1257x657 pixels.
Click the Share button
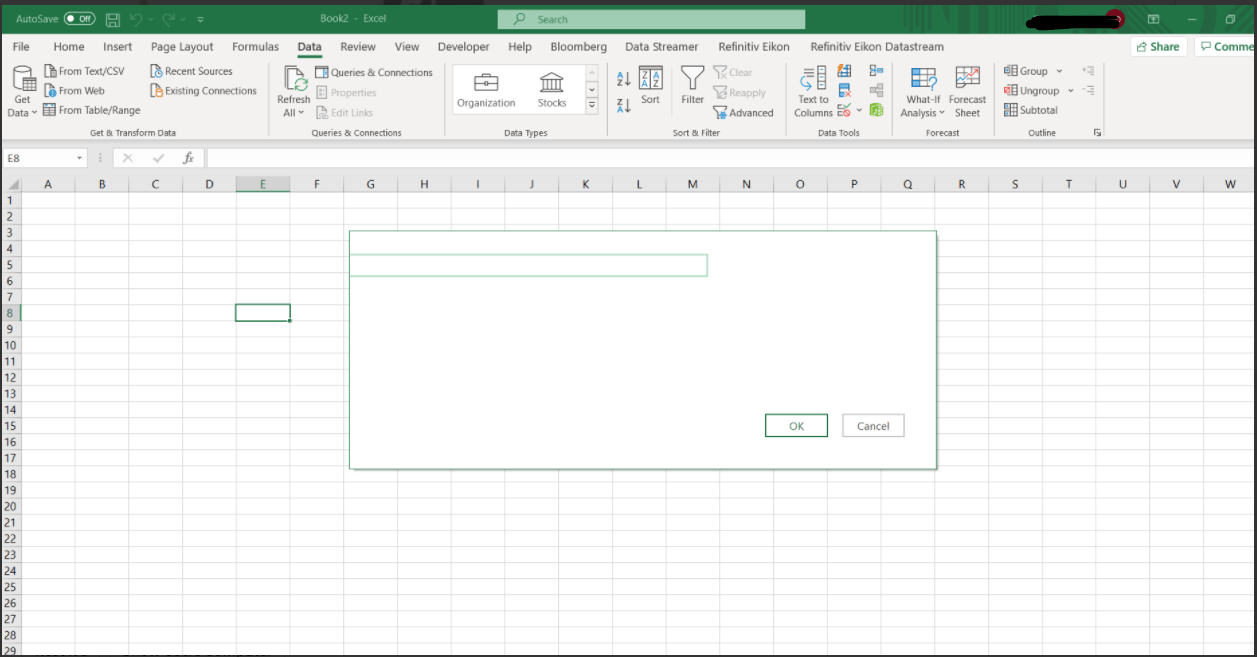pyautogui.click(x=1158, y=47)
